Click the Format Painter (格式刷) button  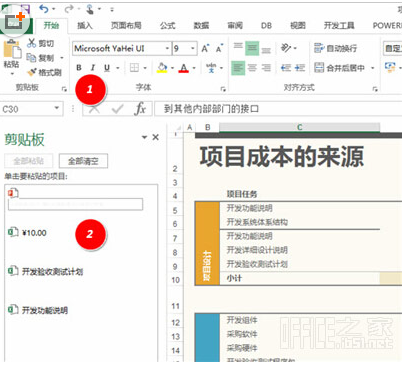[44, 72]
